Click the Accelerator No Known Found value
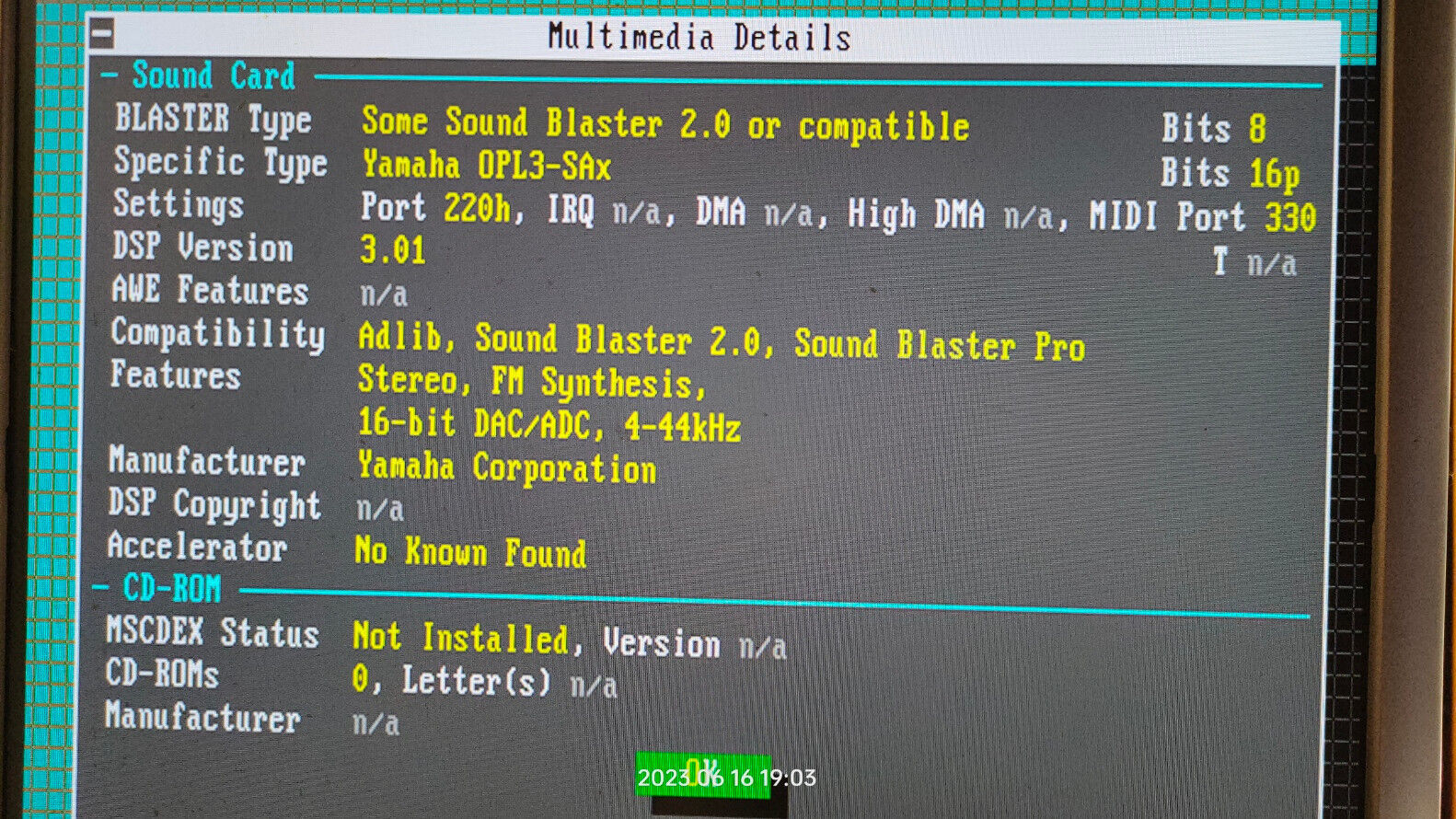 click(x=470, y=552)
